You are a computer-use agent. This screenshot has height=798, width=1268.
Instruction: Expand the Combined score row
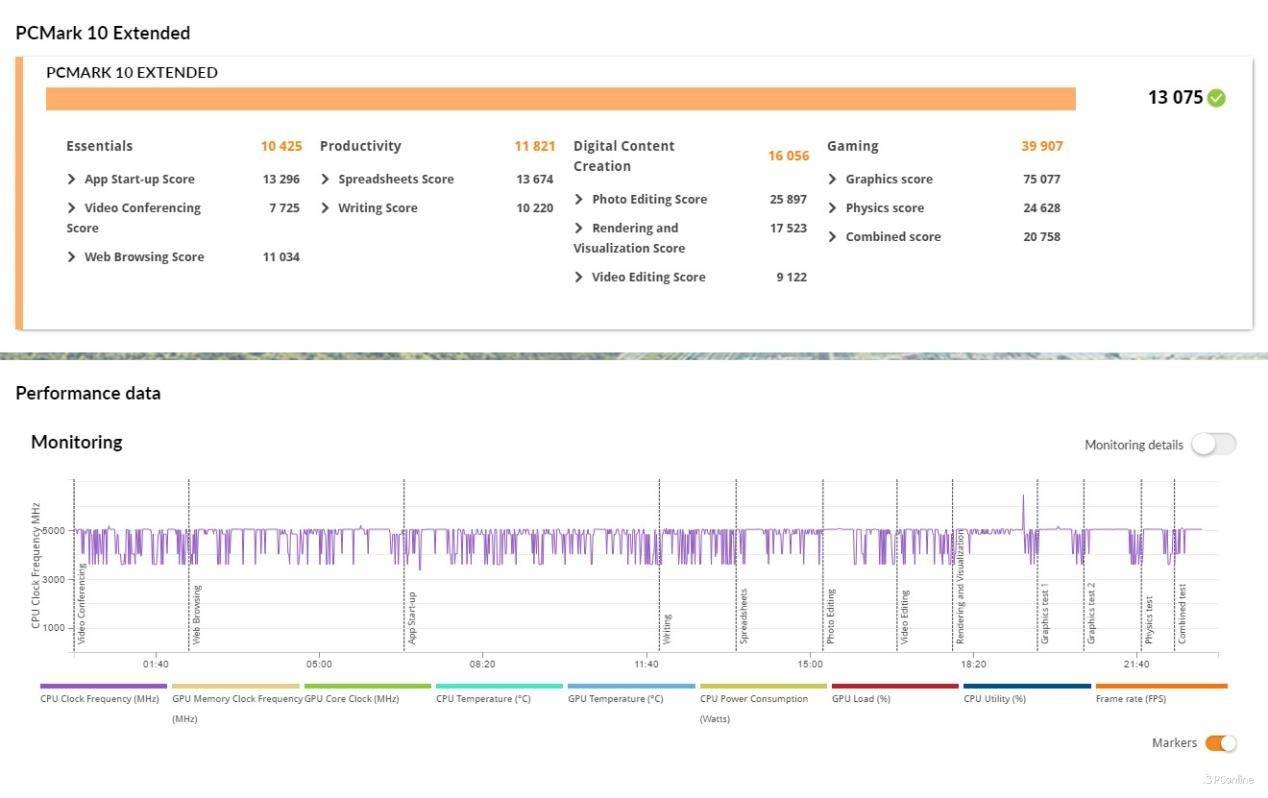pyautogui.click(x=833, y=237)
